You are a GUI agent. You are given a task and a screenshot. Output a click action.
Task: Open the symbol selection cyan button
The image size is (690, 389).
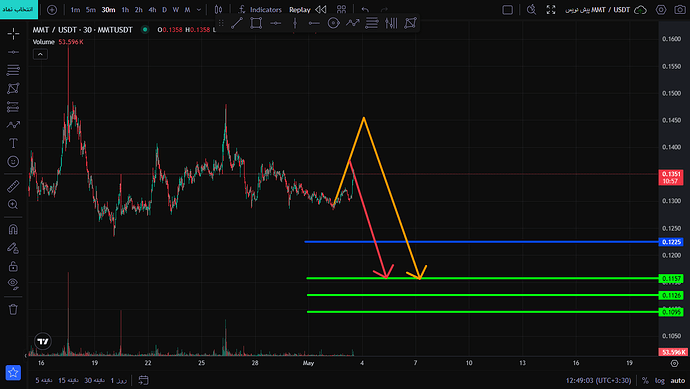coord(18,9)
